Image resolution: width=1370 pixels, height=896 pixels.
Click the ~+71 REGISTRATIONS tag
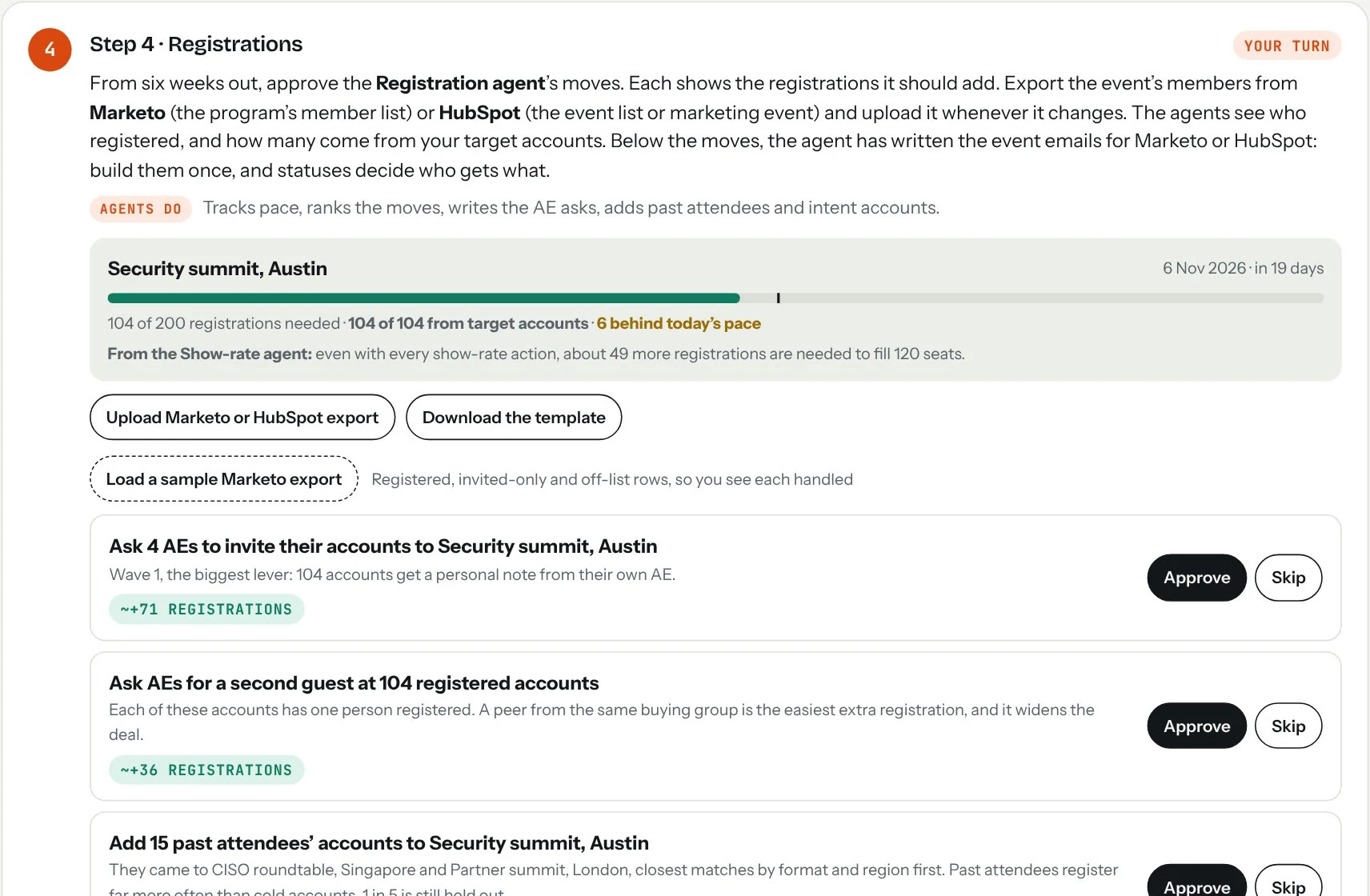coord(206,609)
